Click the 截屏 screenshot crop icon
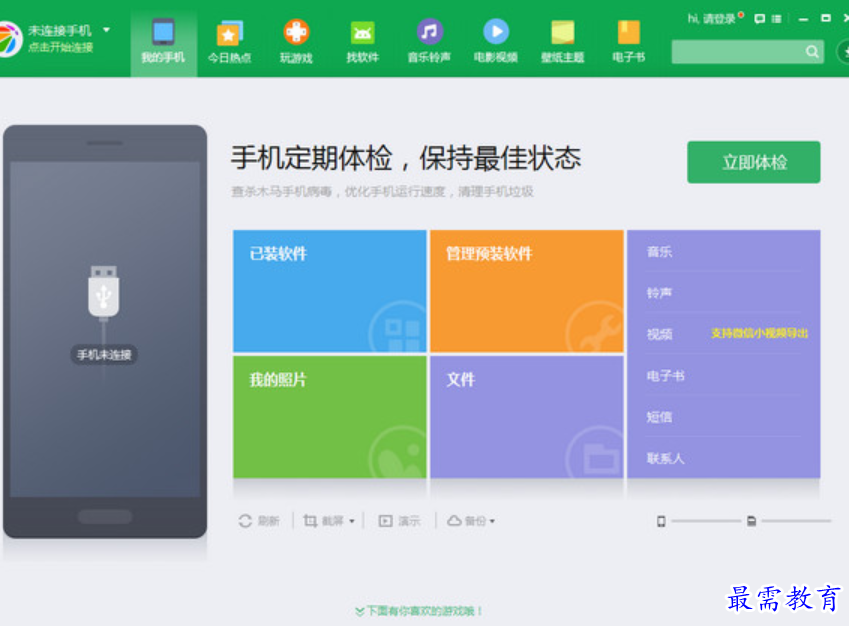Image resolution: width=849 pixels, height=630 pixels. [310, 521]
